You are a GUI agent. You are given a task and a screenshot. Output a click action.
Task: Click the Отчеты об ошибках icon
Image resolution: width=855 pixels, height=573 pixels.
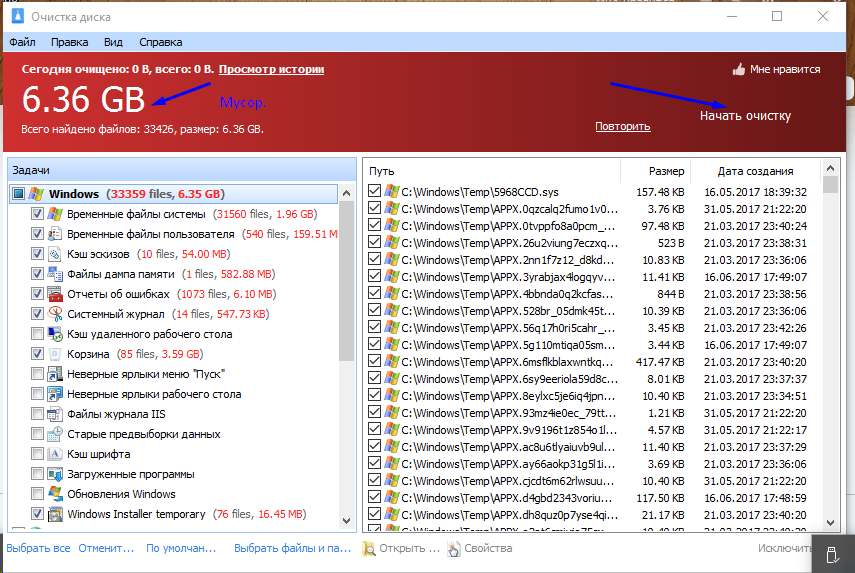click(55, 294)
